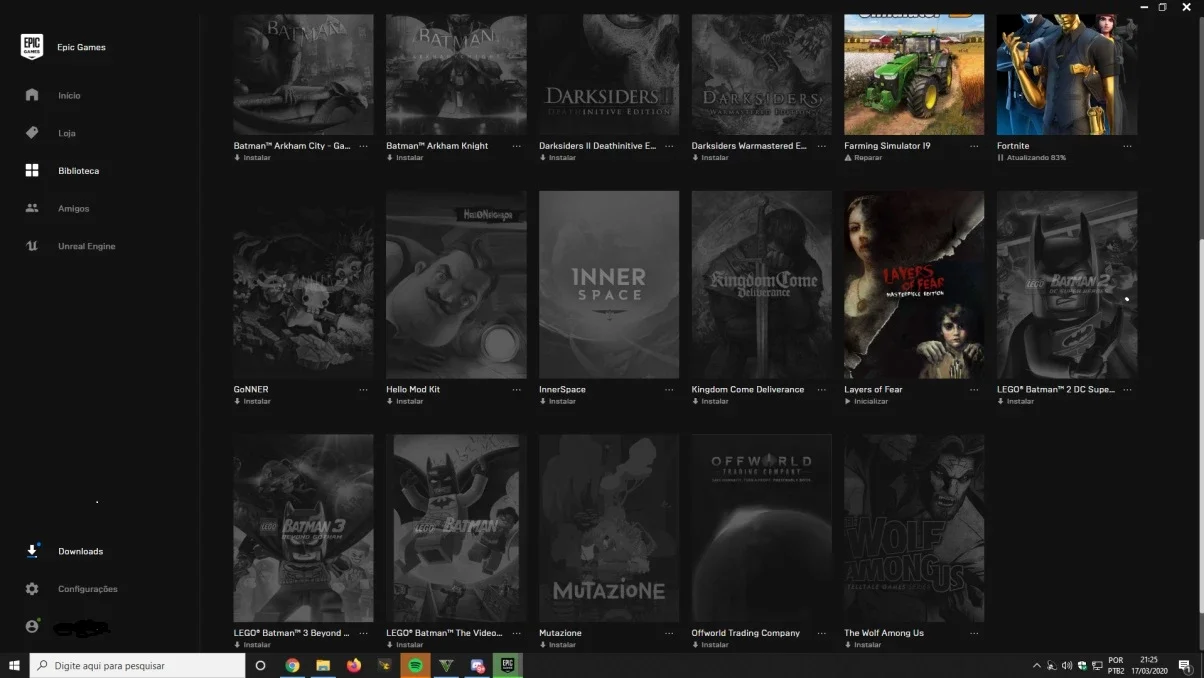Open options dots for The Wolf Among Us

pyautogui.click(x=974, y=633)
